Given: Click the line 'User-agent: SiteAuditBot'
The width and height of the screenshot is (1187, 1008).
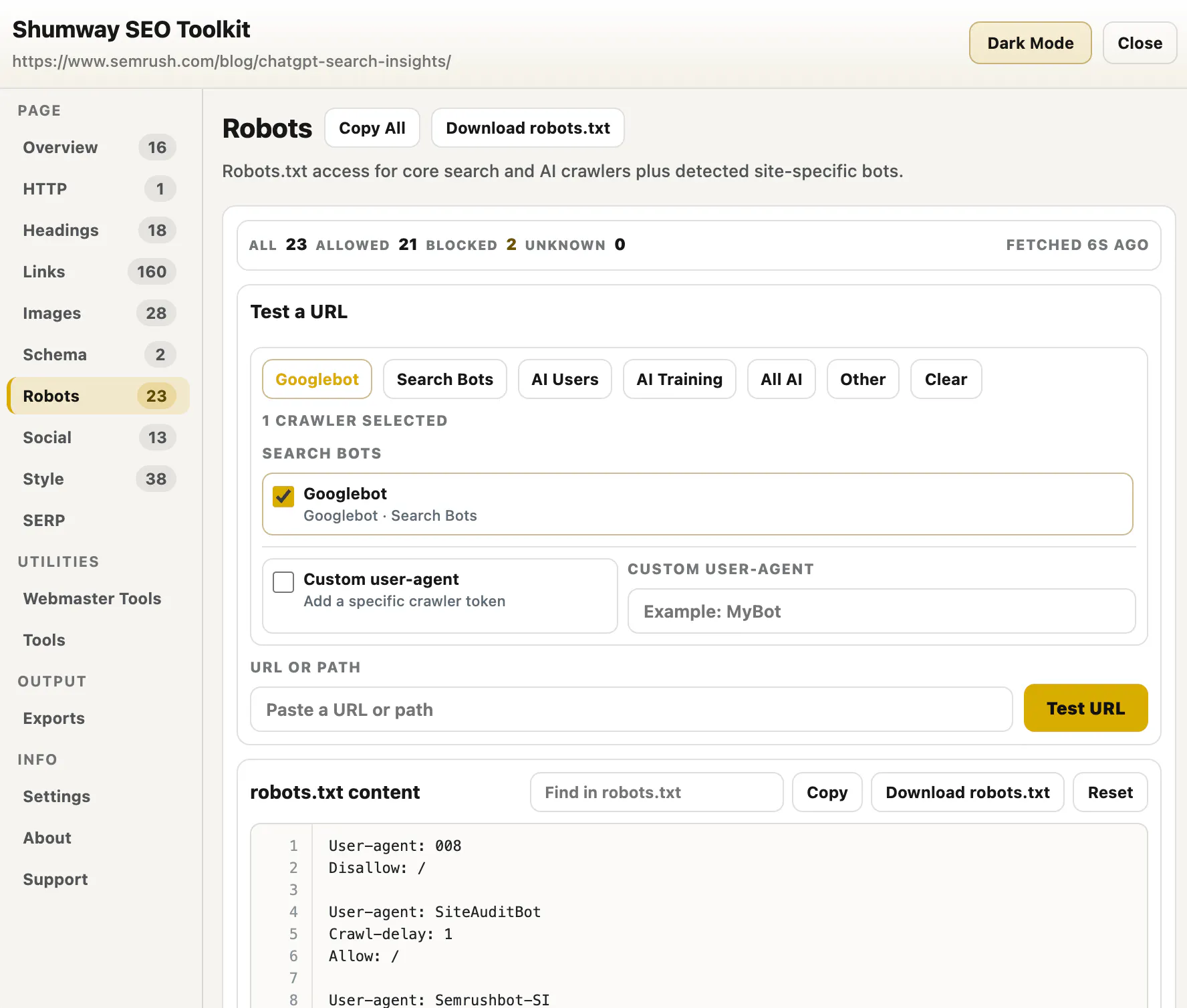Looking at the screenshot, I should pyautogui.click(x=434, y=912).
